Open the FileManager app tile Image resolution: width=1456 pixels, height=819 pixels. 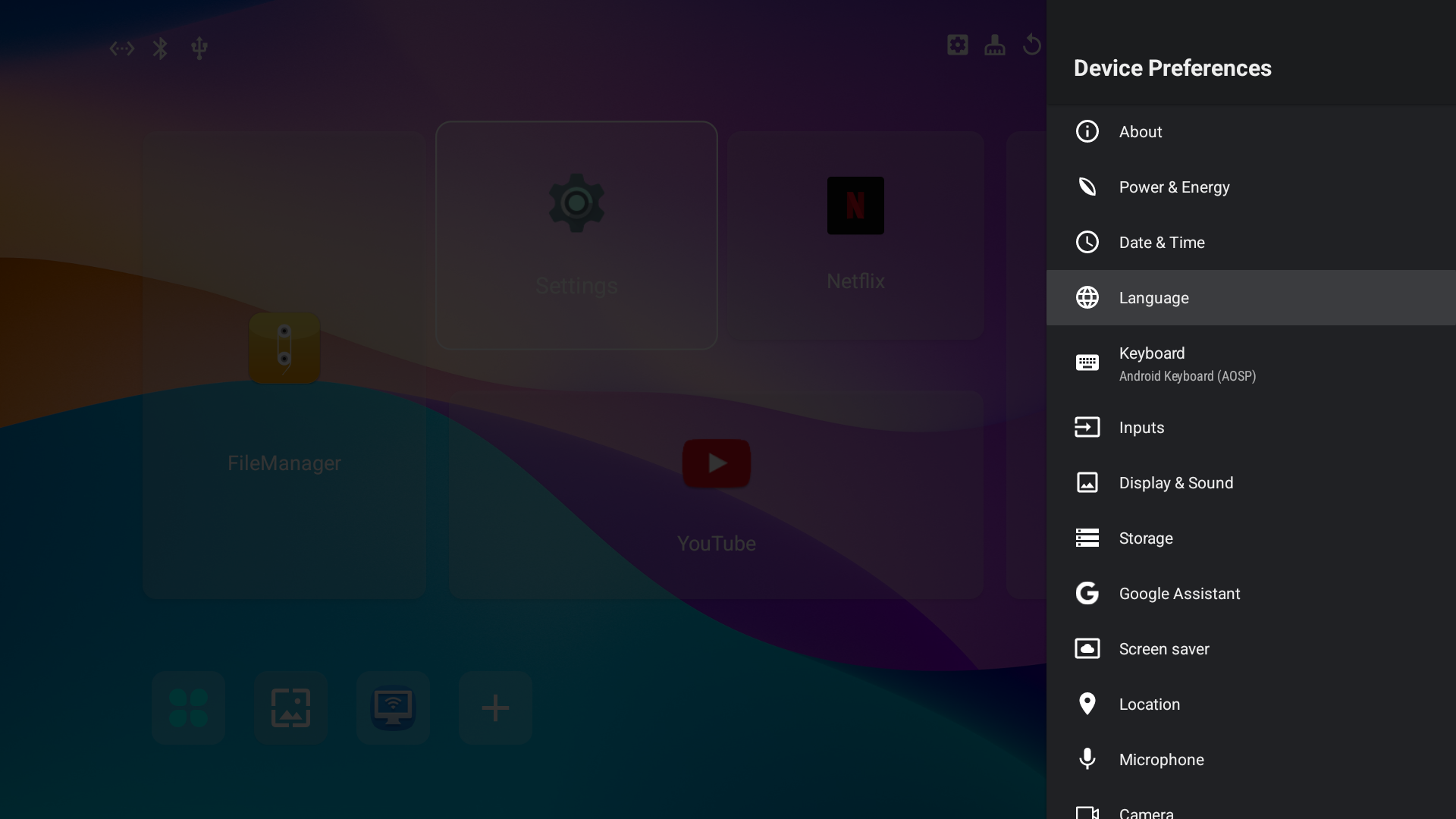point(284,366)
